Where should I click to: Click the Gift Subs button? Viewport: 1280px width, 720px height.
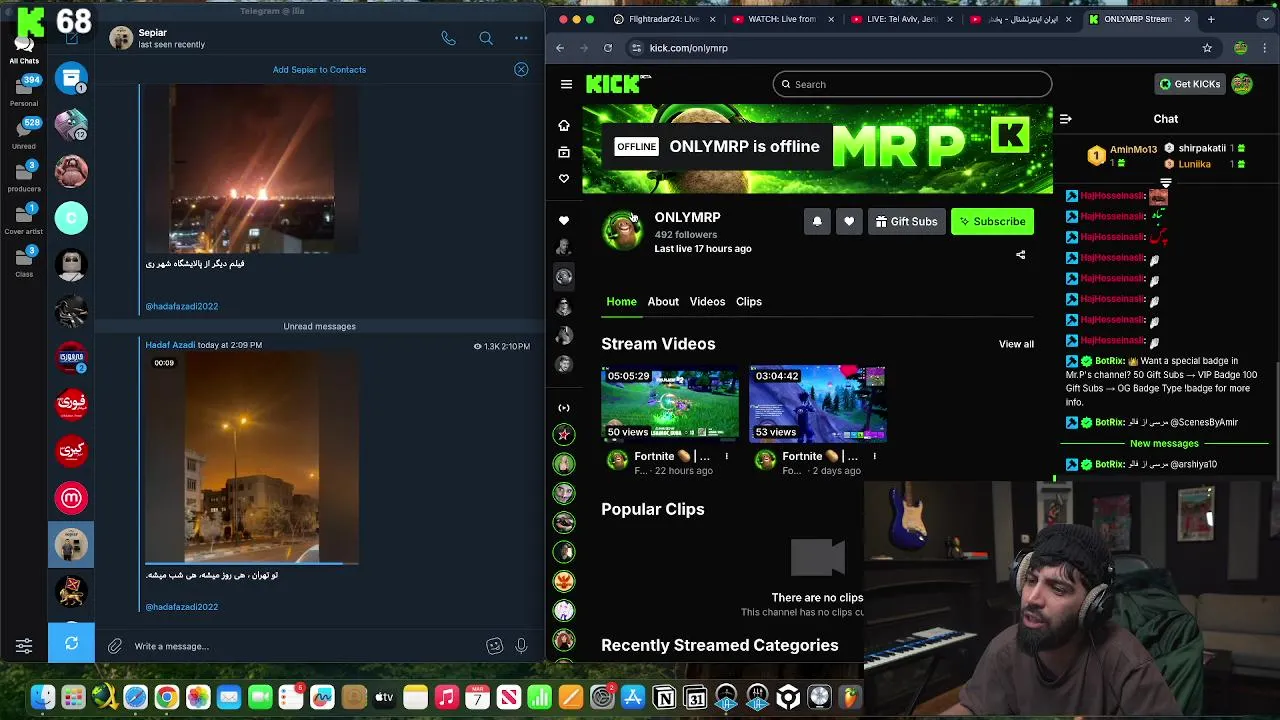906,222
